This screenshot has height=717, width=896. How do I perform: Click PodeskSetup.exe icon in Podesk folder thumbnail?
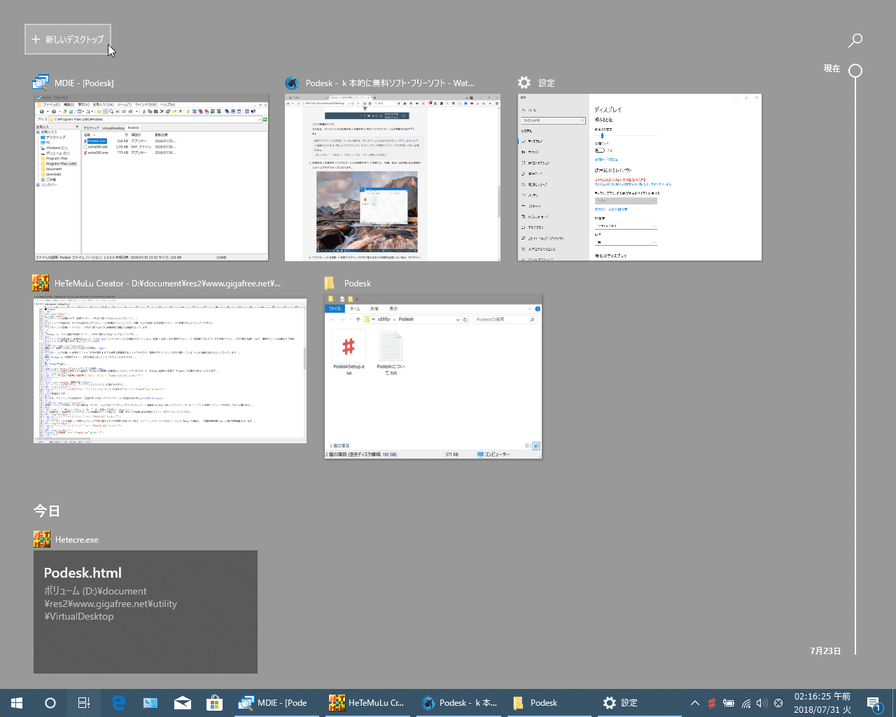[349, 347]
